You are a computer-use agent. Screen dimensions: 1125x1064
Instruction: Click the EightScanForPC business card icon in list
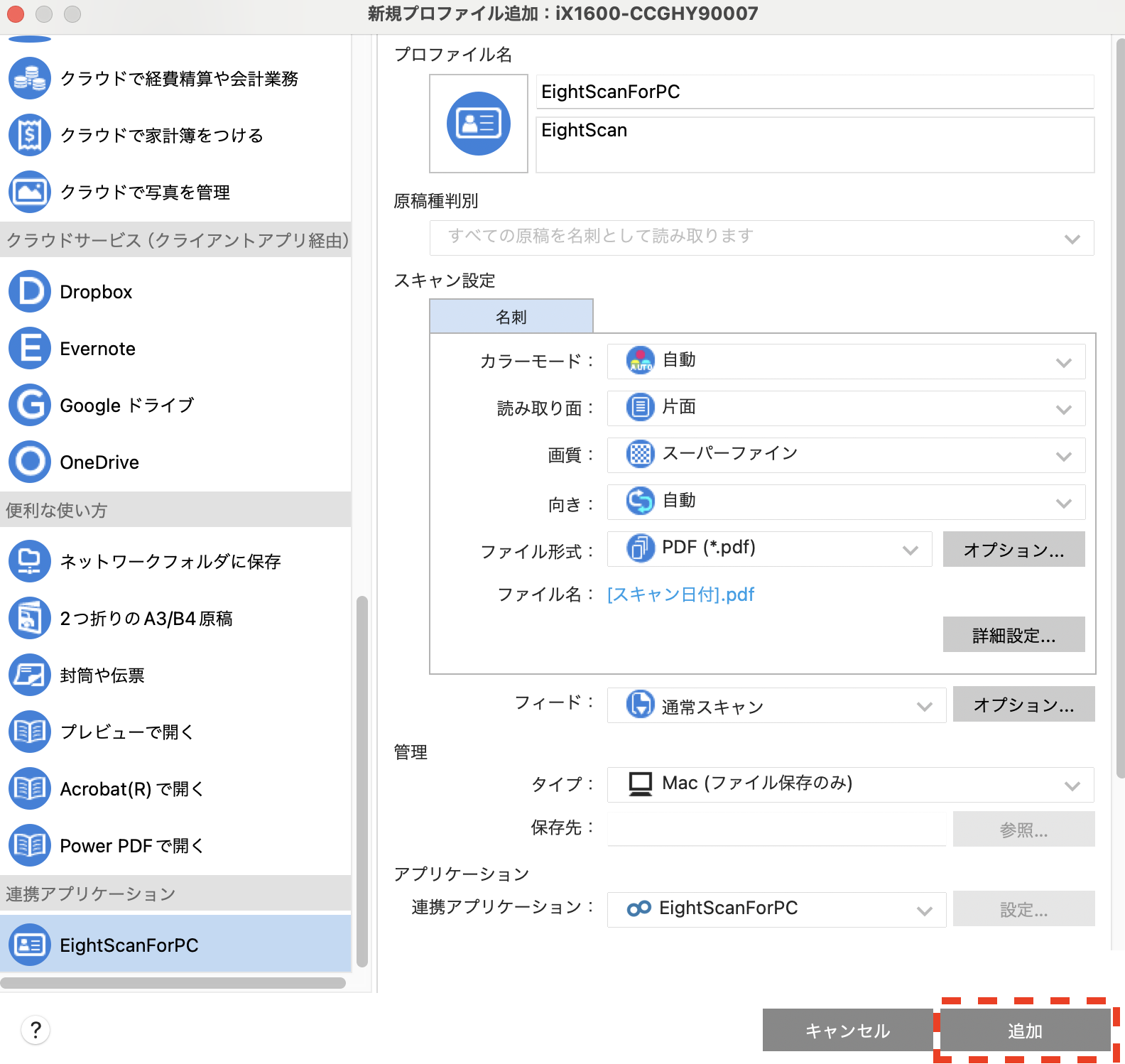[x=30, y=945]
